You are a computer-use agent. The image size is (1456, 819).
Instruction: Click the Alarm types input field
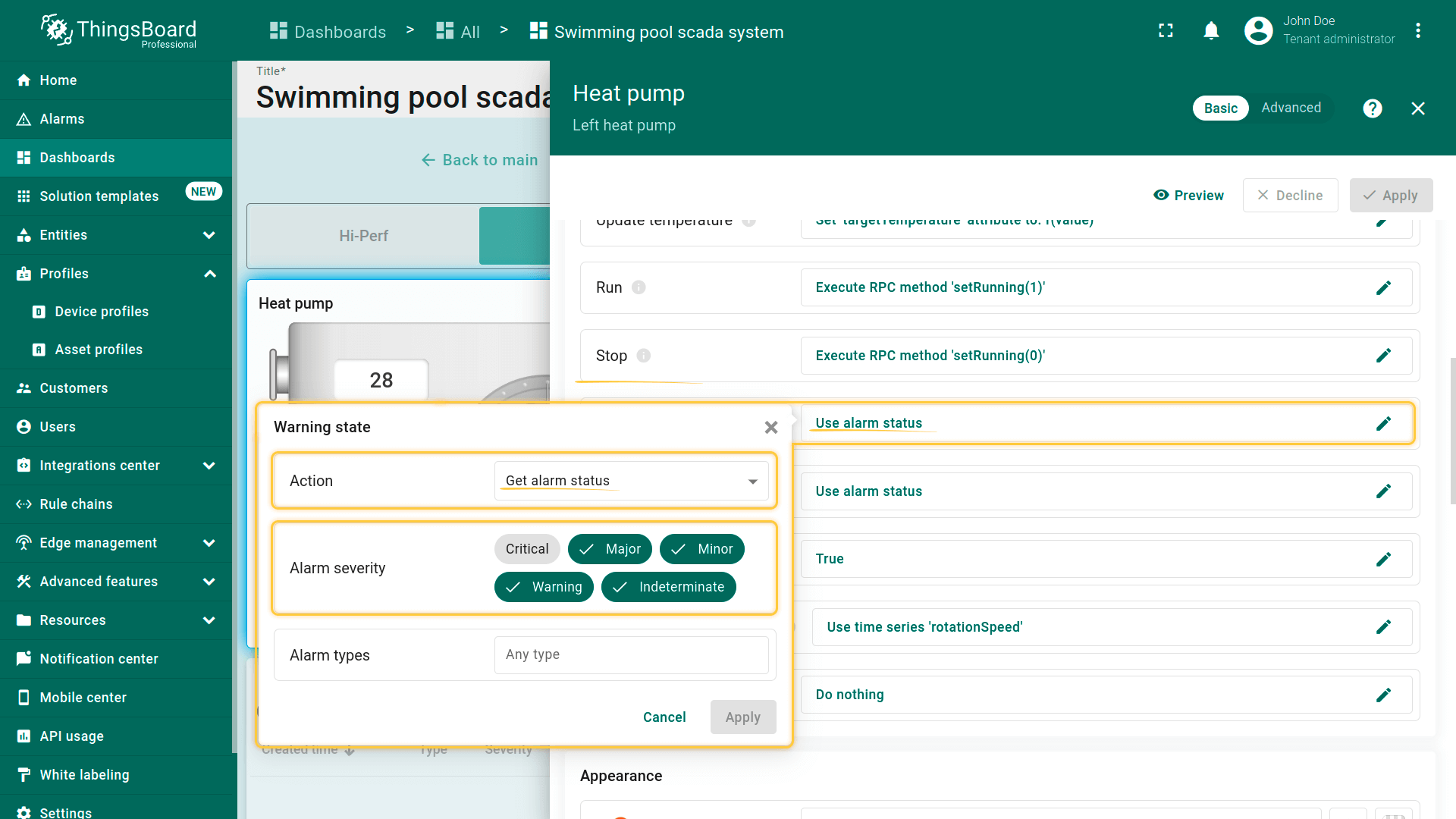pos(631,654)
